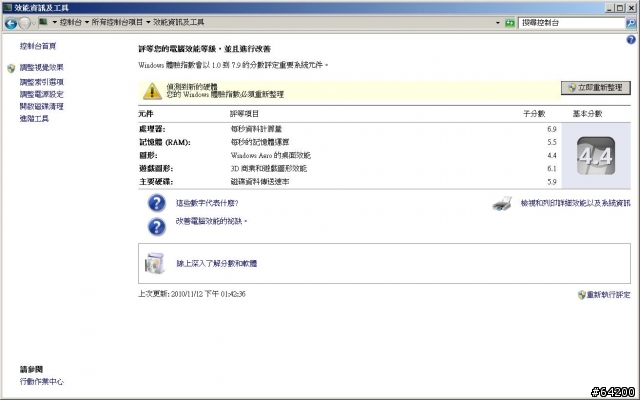Viewport: 640px width, 400px height.
Task: Click the 4.4 base score badge
Action: pos(596,156)
